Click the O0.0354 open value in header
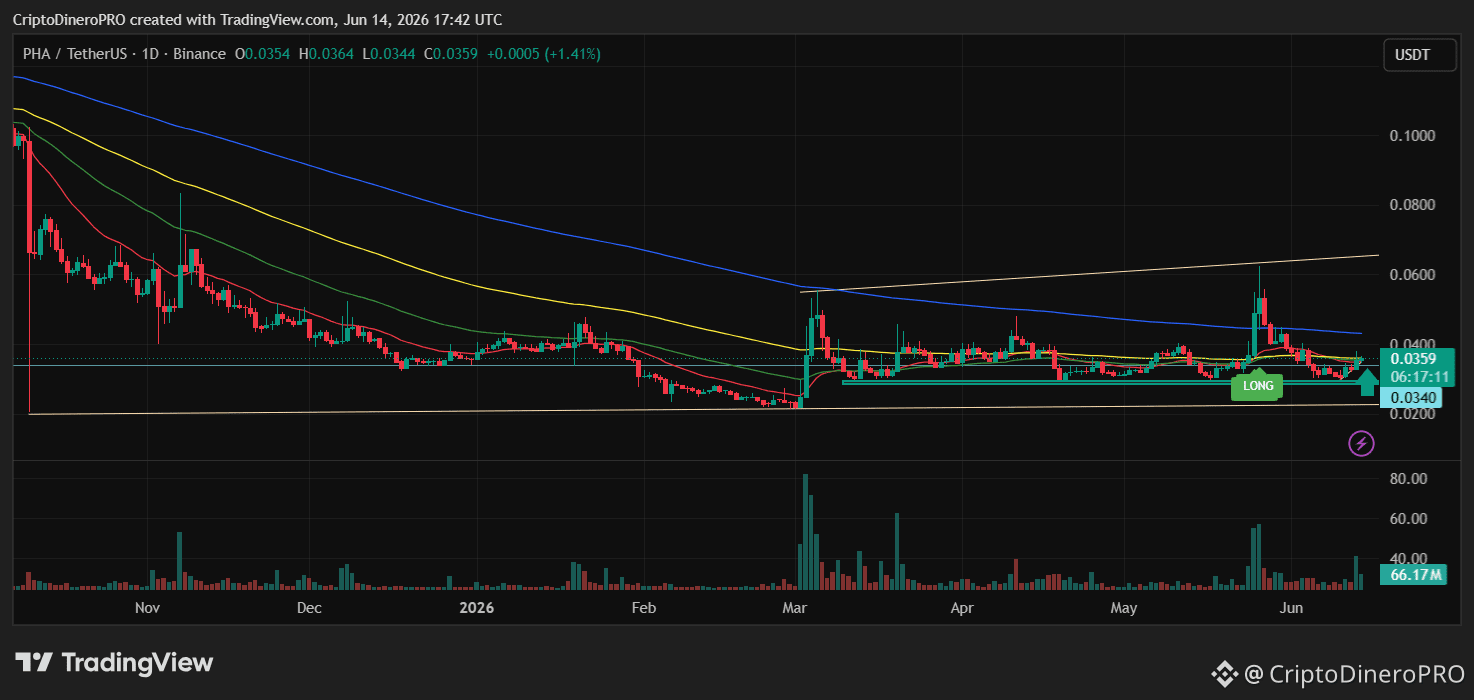Viewport: 1474px width, 700px height. point(262,54)
